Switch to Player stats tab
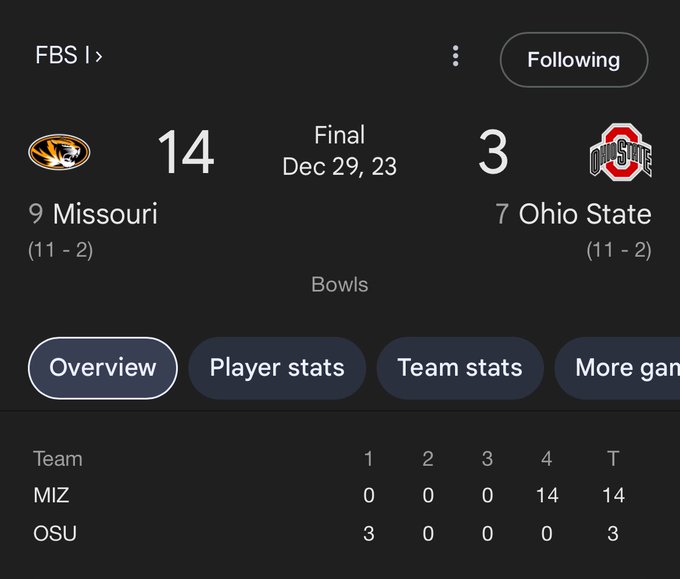Image resolution: width=680 pixels, height=579 pixels. [277, 368]
